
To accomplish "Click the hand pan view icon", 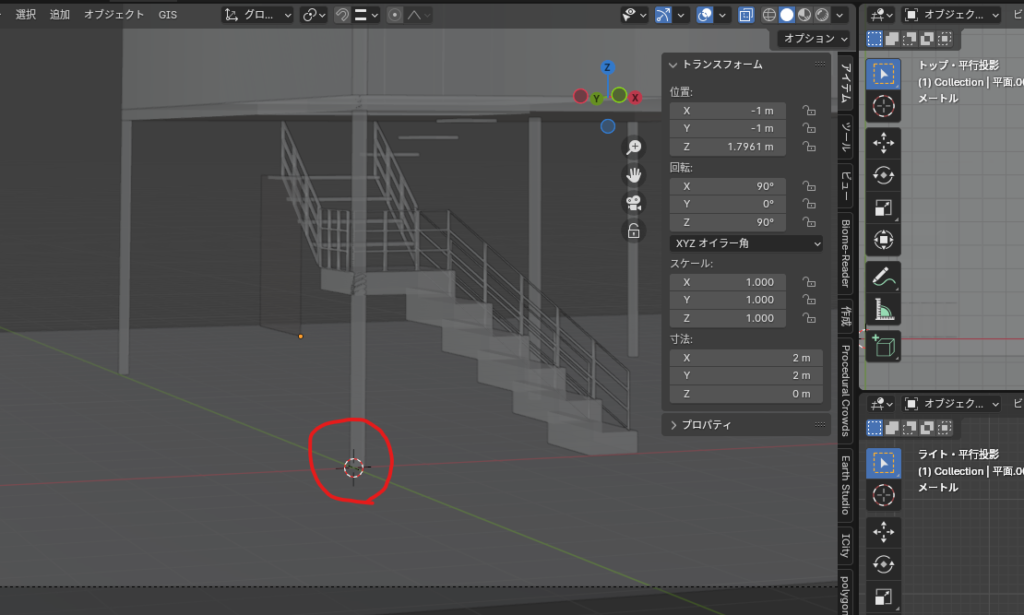I will click(x=633, y=175).
